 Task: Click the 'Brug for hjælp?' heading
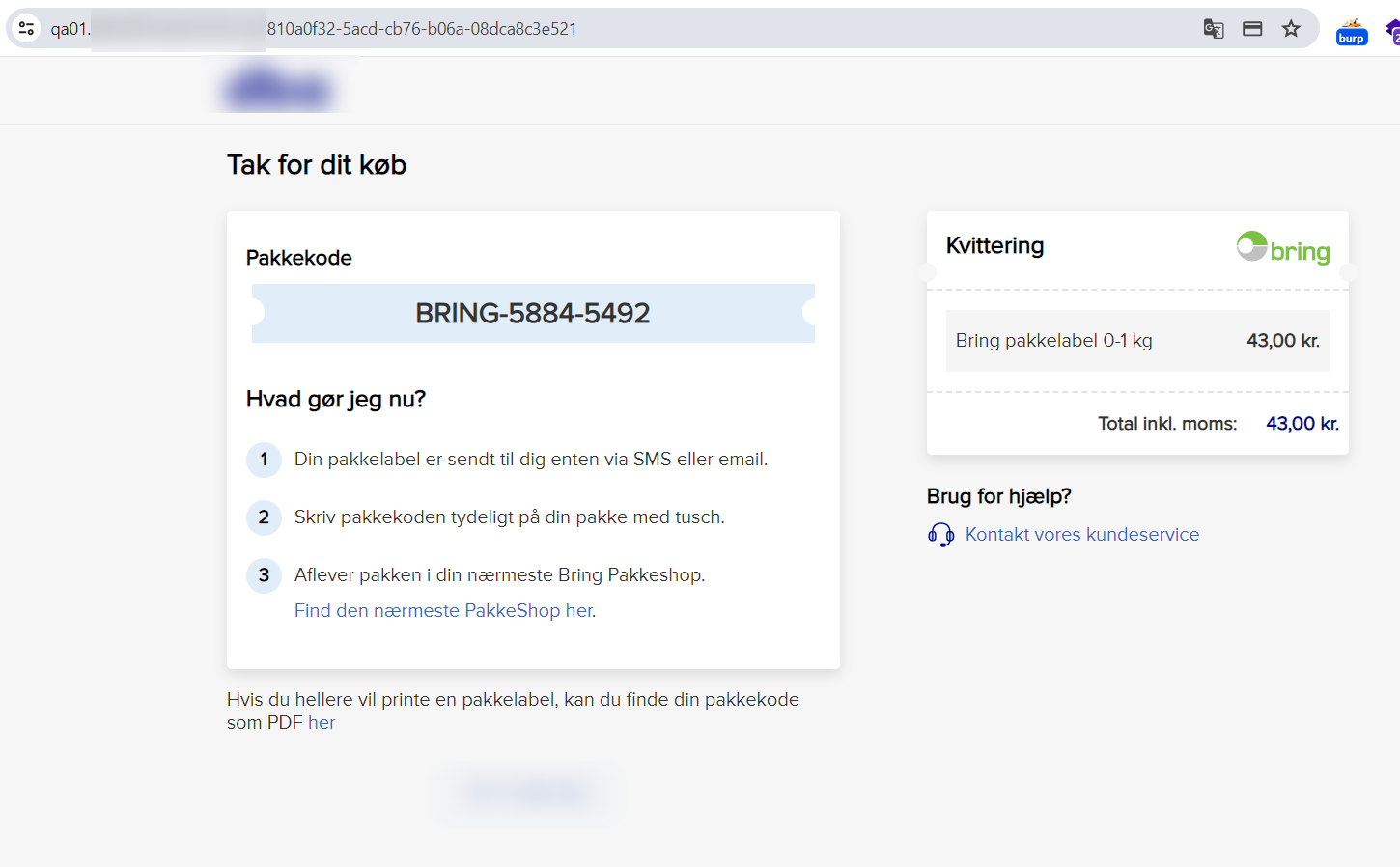(x=998, y=496)
